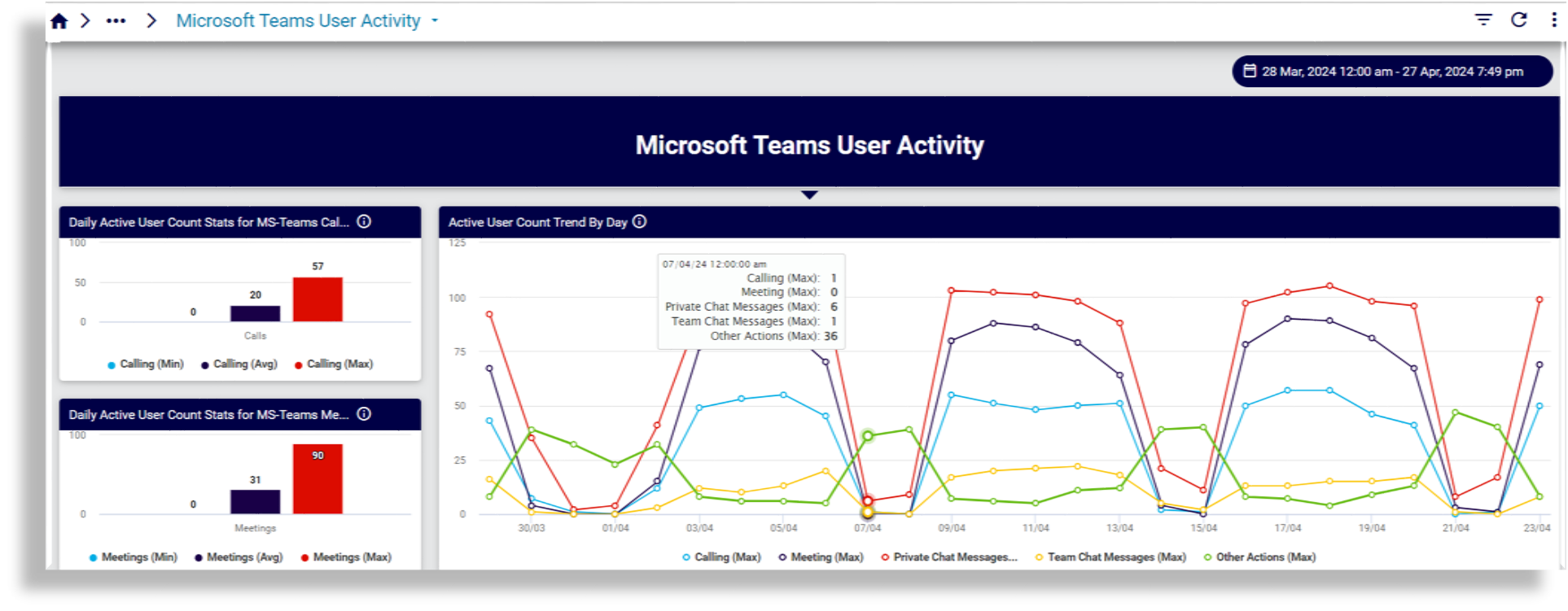Click the 15/04 x-axis date label
Image resolution: width=1568 pixels, height=611 pixels.
click(x=1204, y=528)
